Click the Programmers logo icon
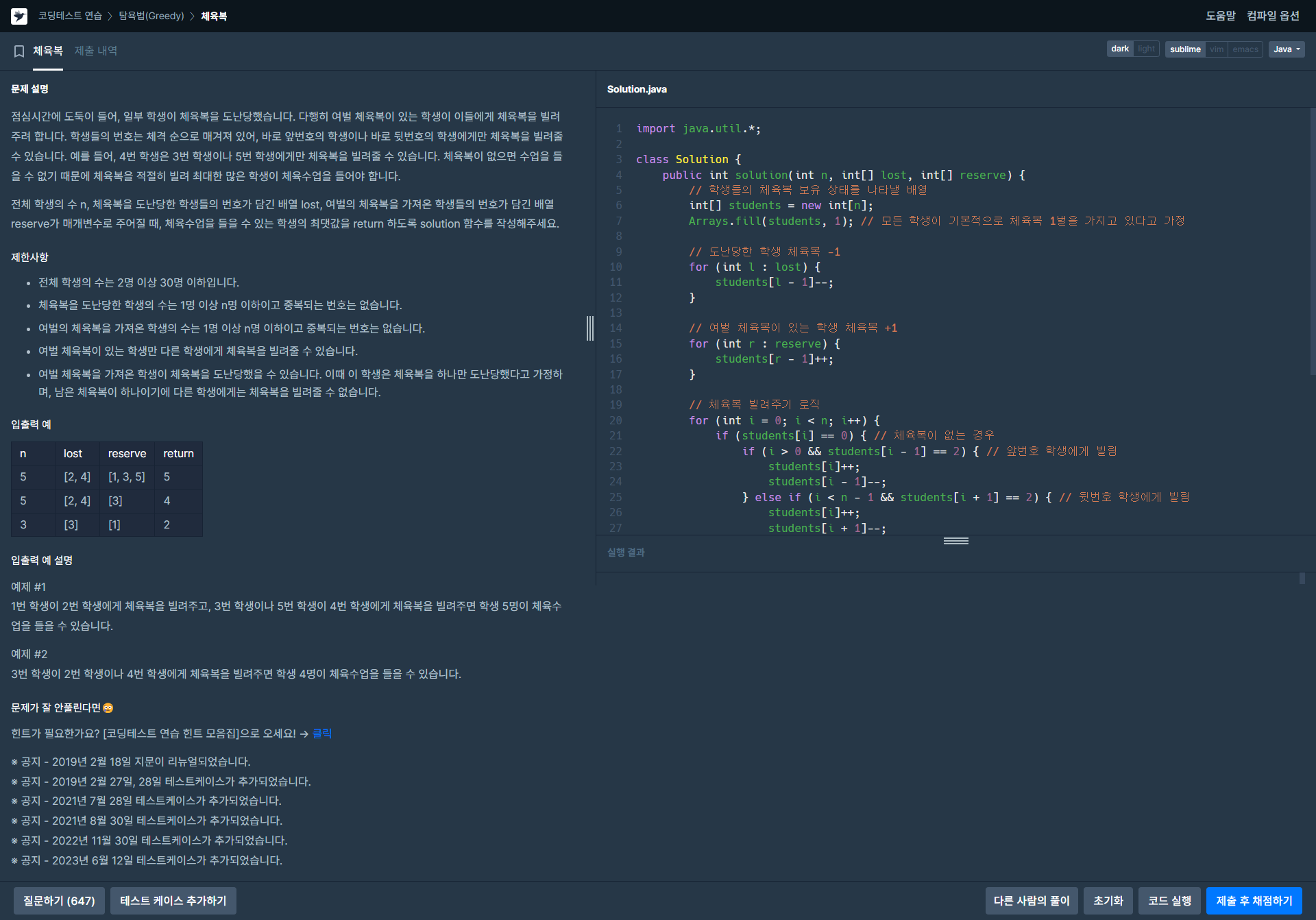Screen dimensions: 1316x920 click(19, 16)
